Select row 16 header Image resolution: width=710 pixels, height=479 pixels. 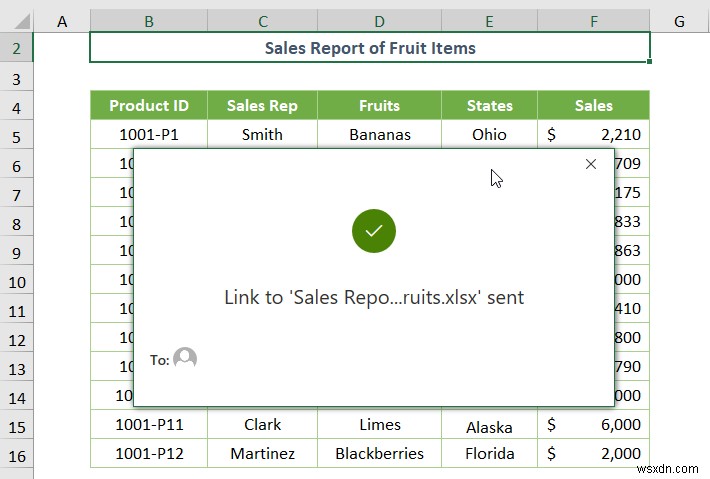(17, 453)
